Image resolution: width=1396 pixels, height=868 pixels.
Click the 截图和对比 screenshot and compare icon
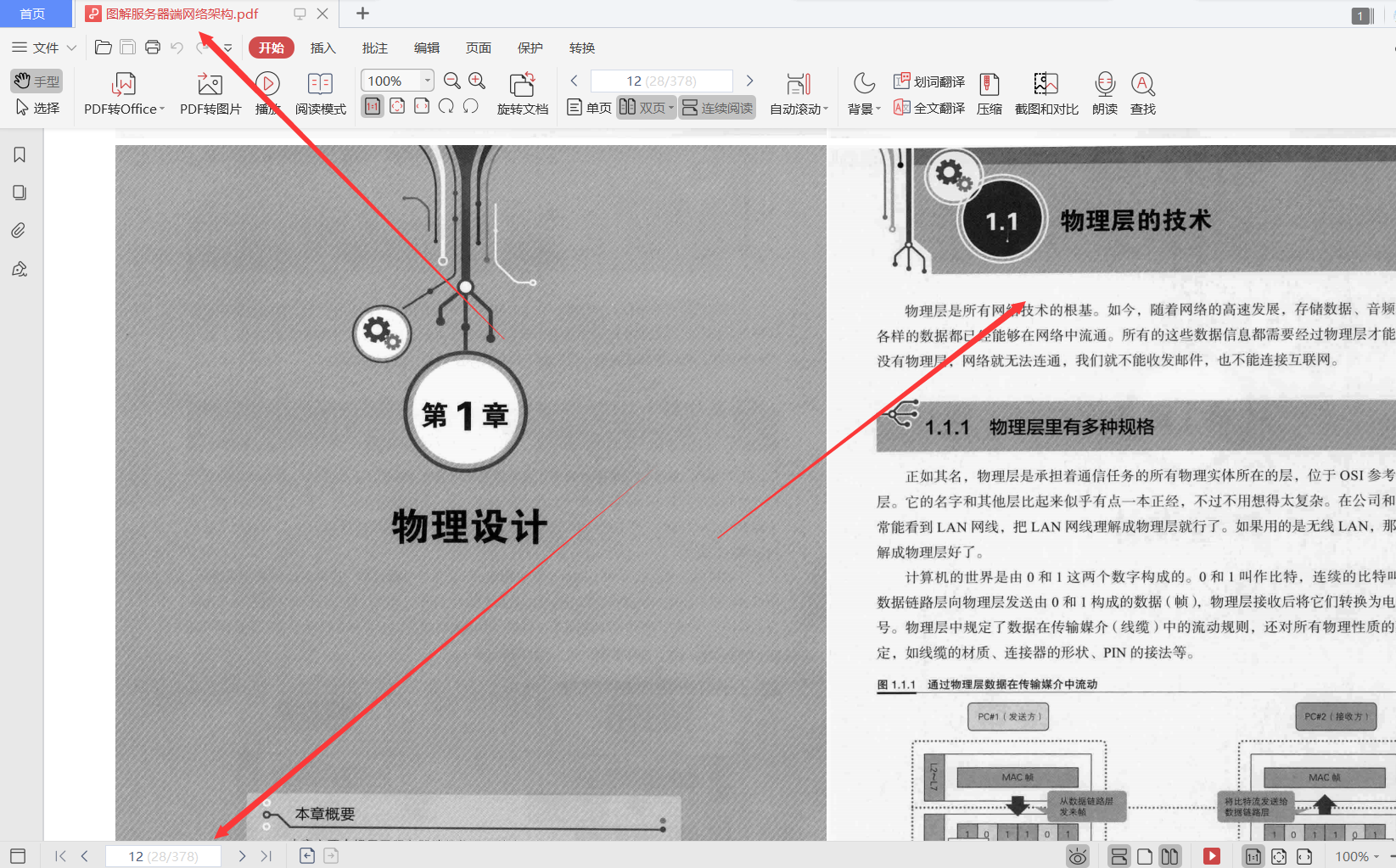click(x=1046, y=93)
